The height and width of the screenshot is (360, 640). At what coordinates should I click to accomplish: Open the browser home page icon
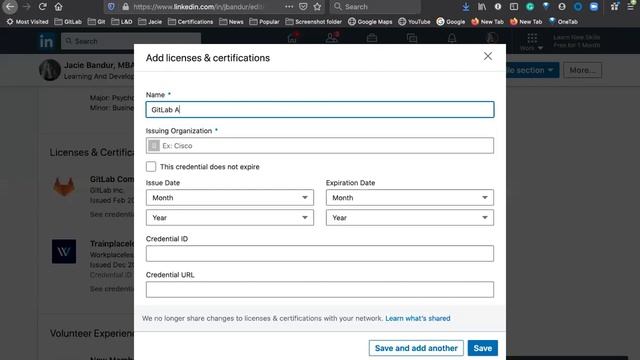(x=58, y=7)
